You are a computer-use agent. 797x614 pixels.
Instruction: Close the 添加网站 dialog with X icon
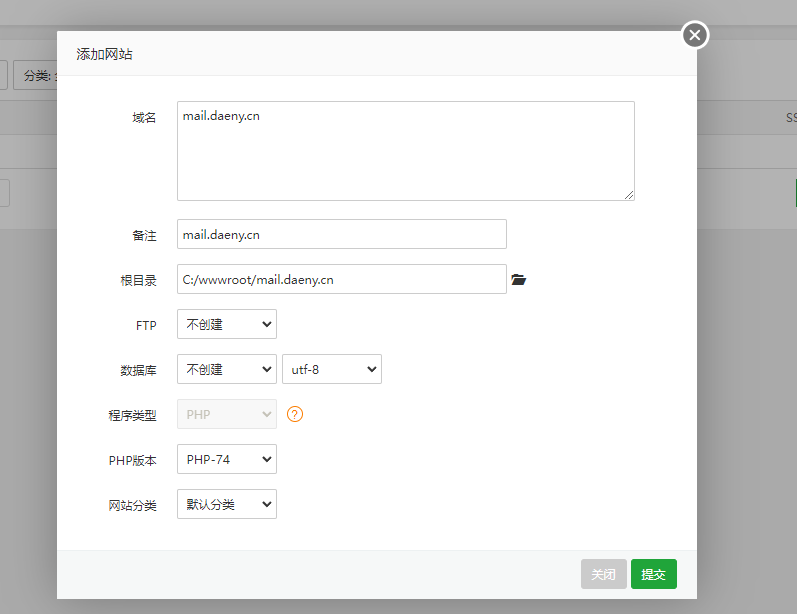(695, 35)
